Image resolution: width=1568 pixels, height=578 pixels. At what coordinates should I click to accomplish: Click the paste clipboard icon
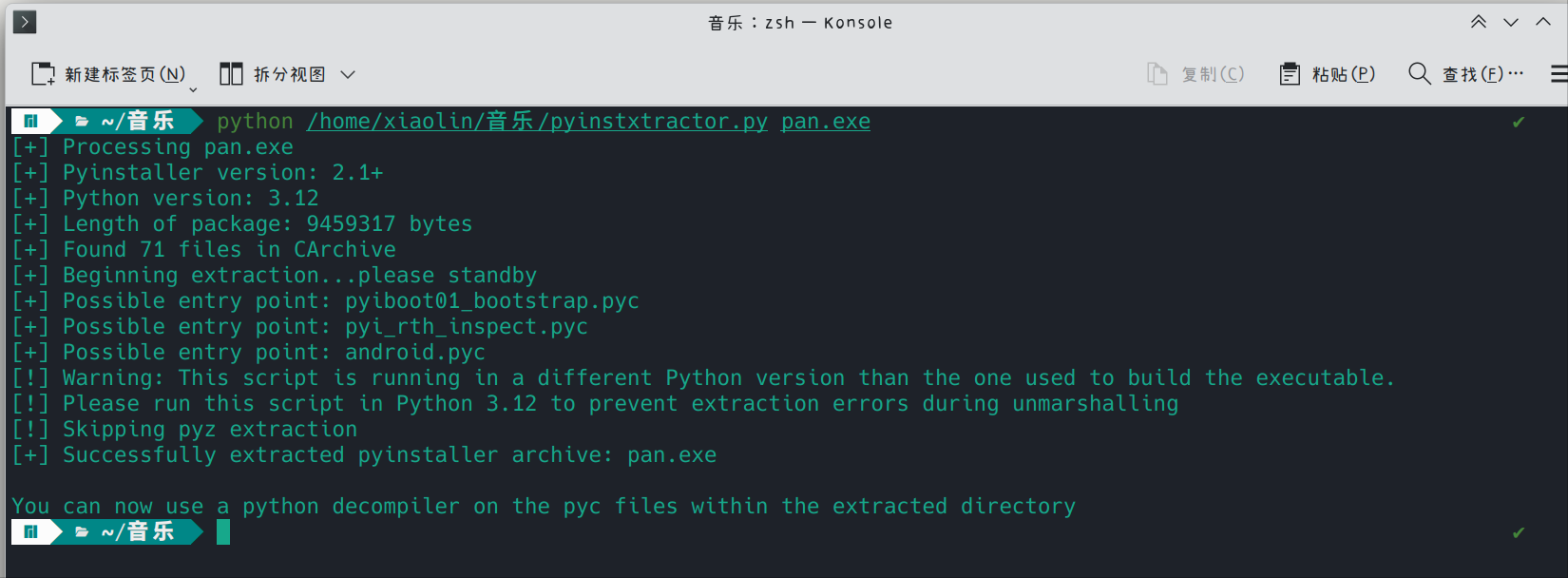tap(1290, 74)
